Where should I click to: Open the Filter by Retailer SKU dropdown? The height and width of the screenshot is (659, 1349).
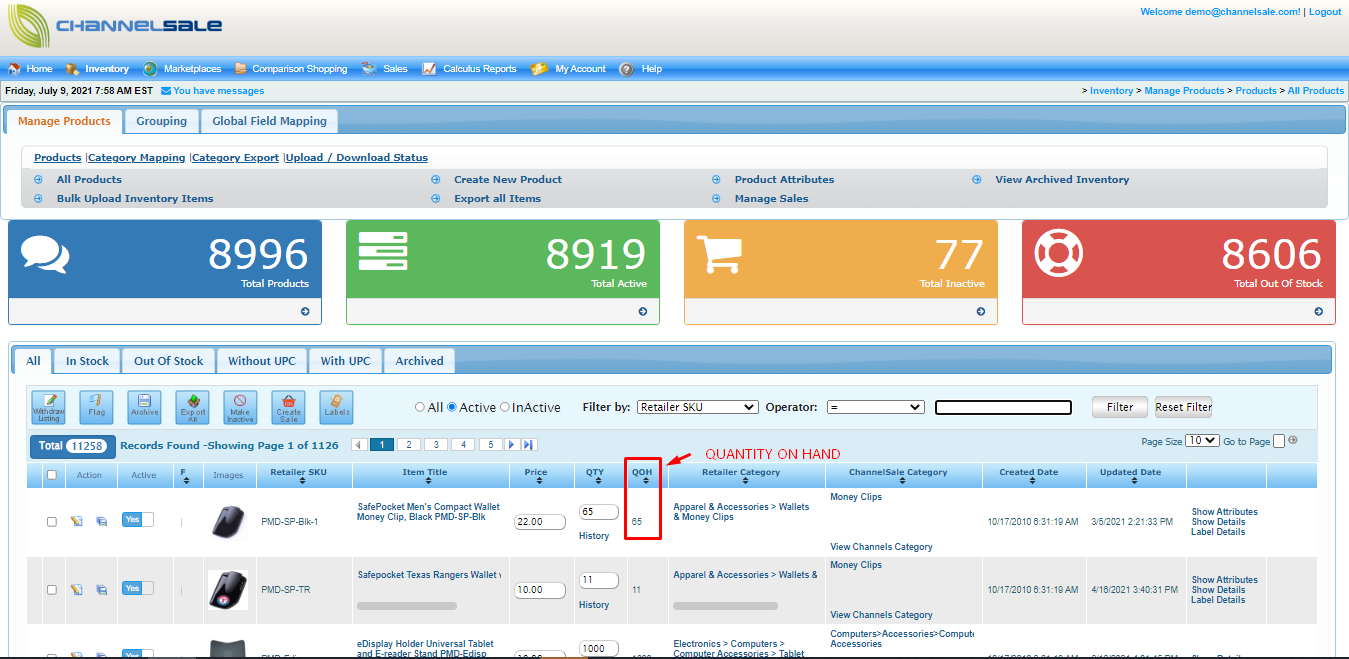(698, 407)
